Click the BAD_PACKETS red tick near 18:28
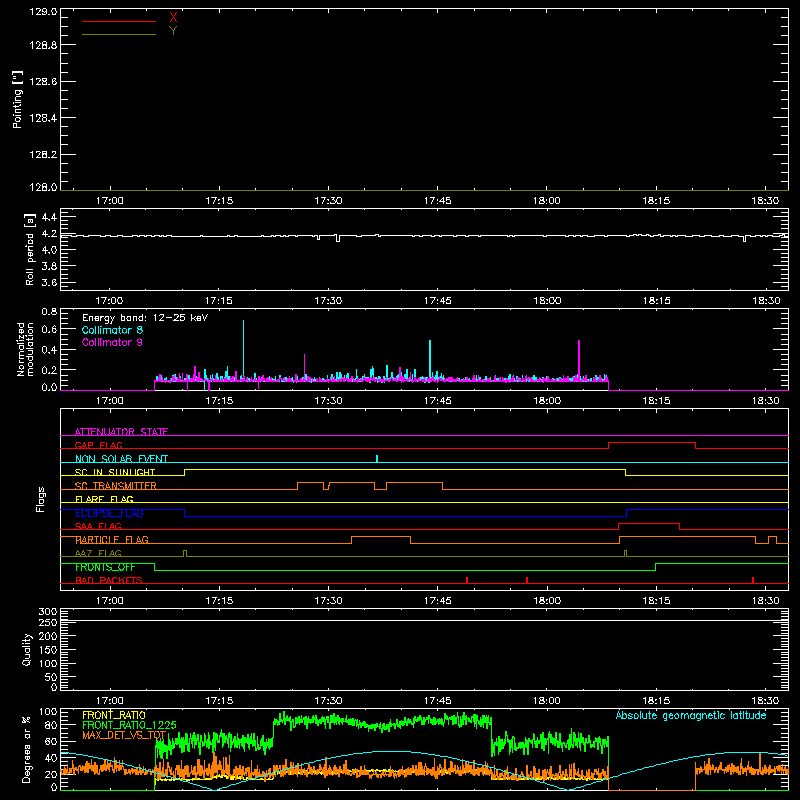Image resolution: width=800 pixels, height=800 pixels. point(753,580)
